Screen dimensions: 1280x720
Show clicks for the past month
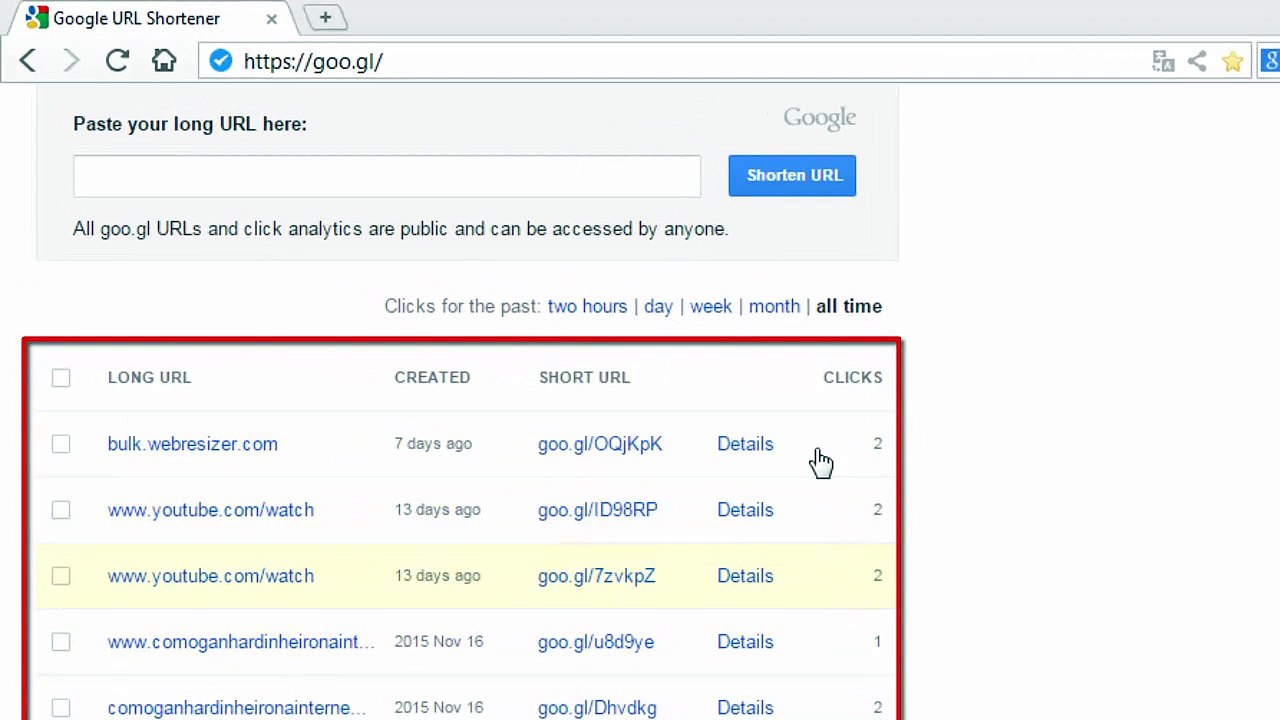pyautogui.click(x=774, y=306)
